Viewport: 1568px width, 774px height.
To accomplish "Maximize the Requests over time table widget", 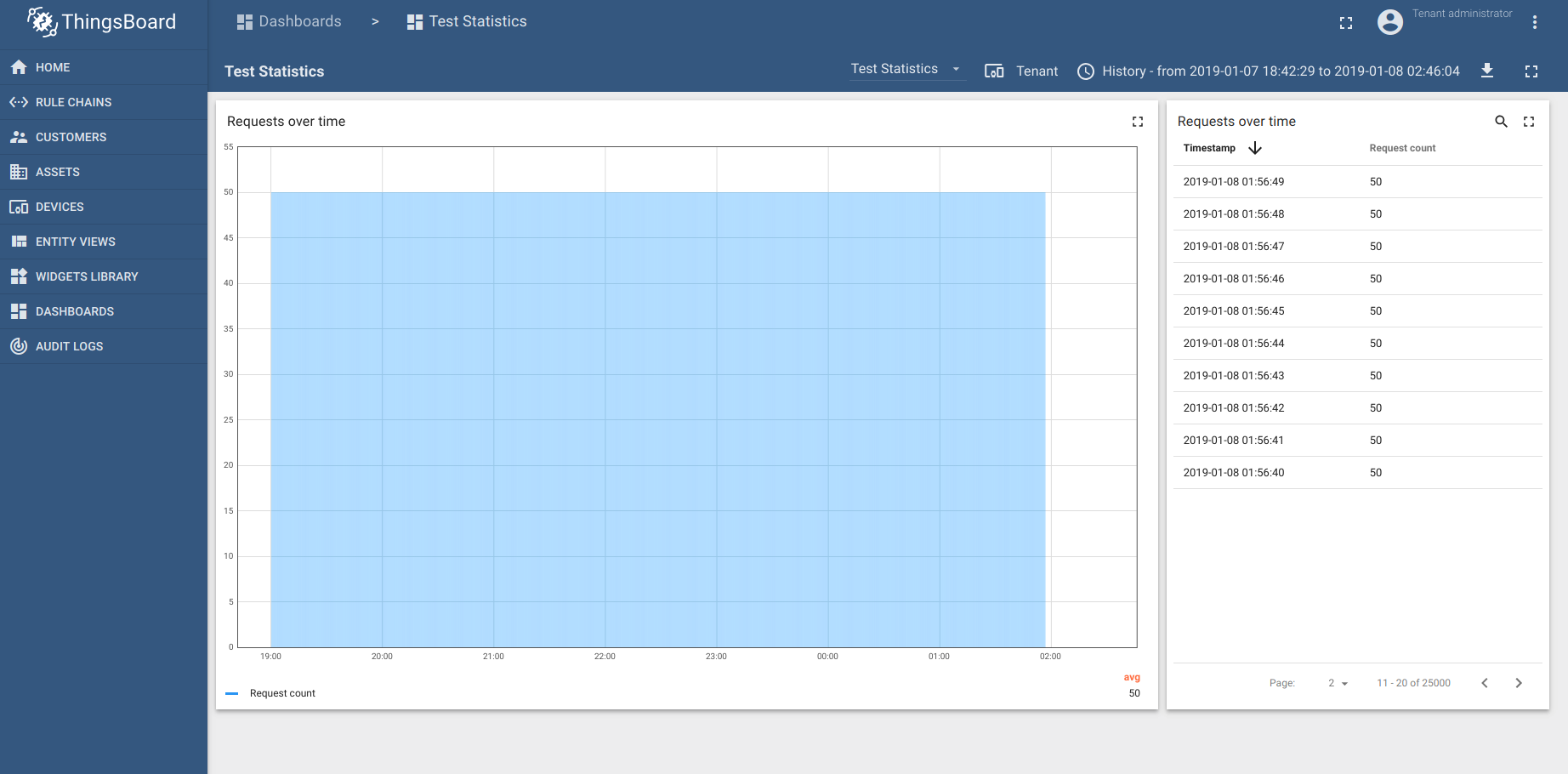I will [x=1529, y=122].
